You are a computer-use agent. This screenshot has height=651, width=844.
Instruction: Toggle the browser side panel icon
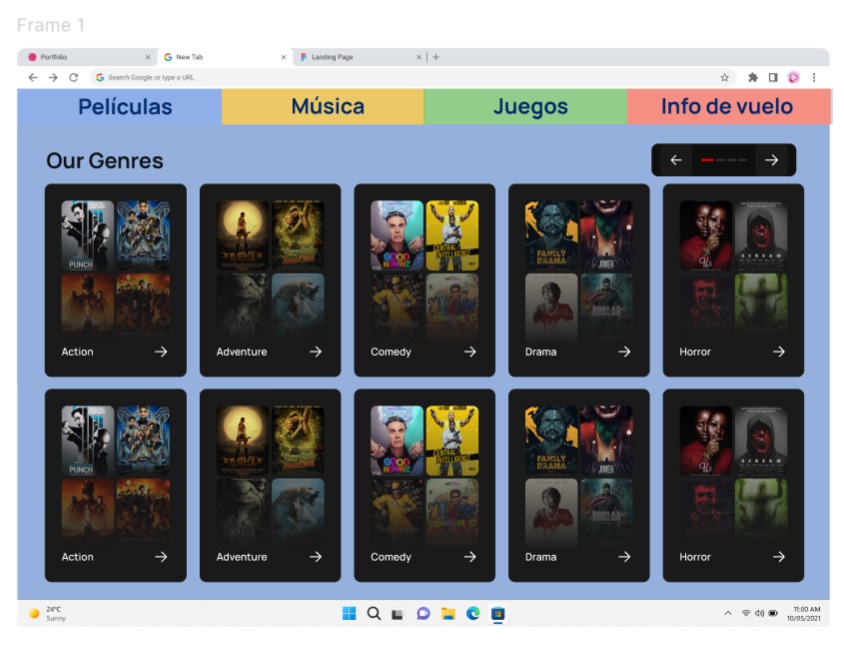[773, 78]
